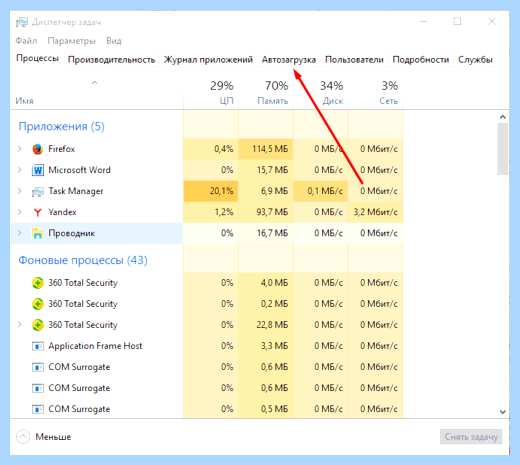Viewport: 520px width, 465px height.
Task: Select the Firefox process row name
Action: (62, 149)
